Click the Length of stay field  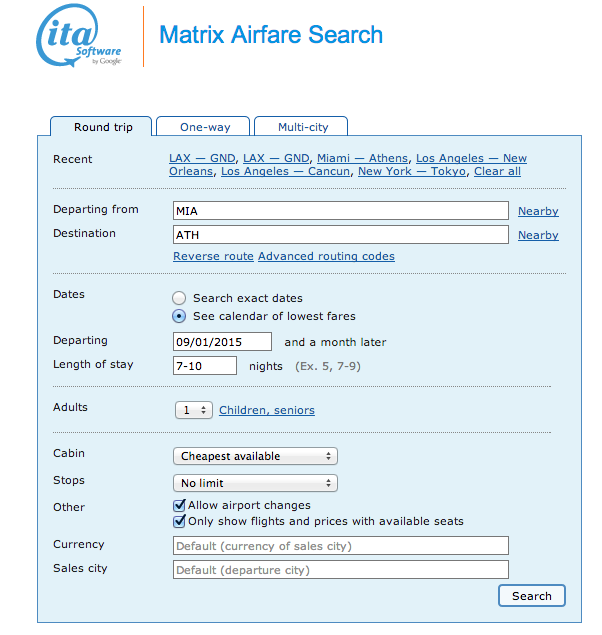coord(205,366)
